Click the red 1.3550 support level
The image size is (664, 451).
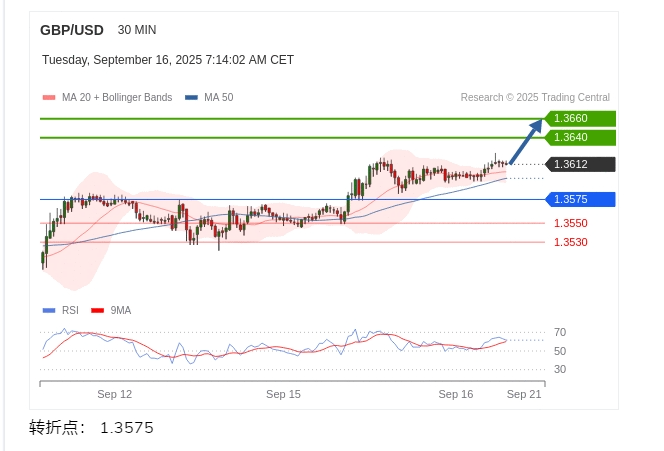tap(571, 223)
